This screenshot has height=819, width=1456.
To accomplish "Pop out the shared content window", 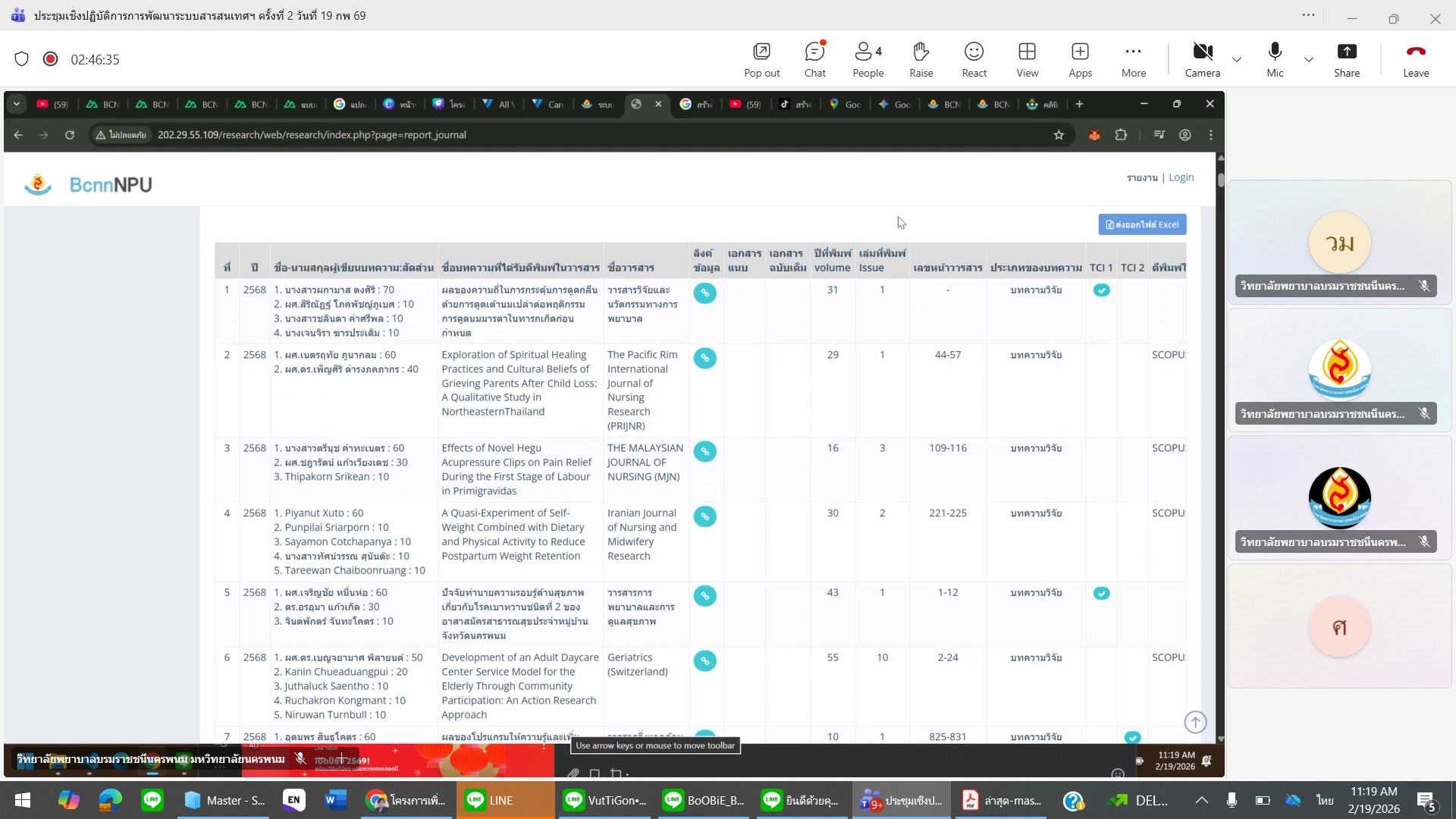I will tap(761, 59).
